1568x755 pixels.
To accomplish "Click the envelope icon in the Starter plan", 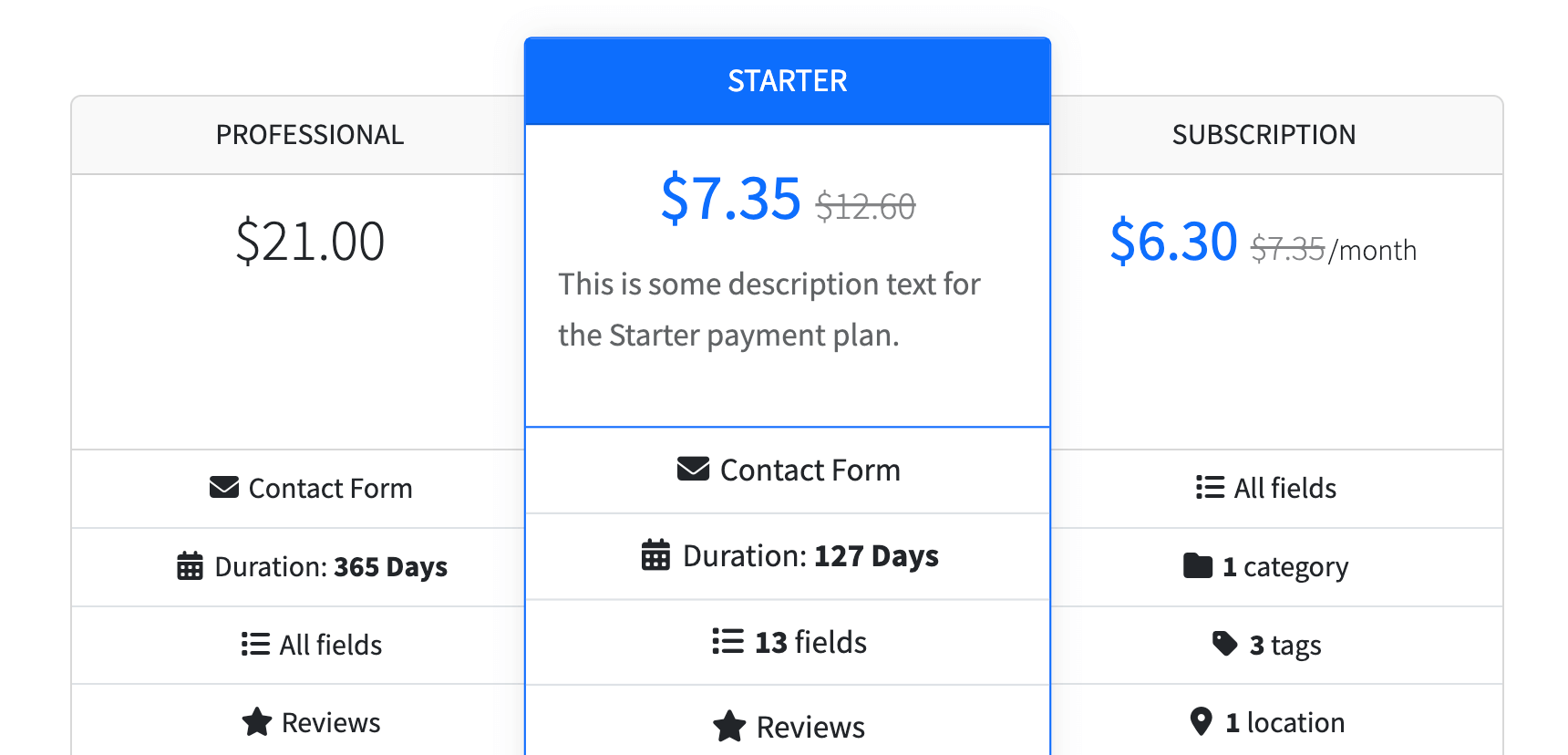I will click(x=693, y=470).
